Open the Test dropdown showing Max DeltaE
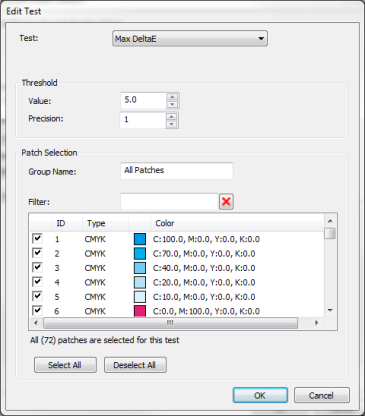 [x=190, y=39]
